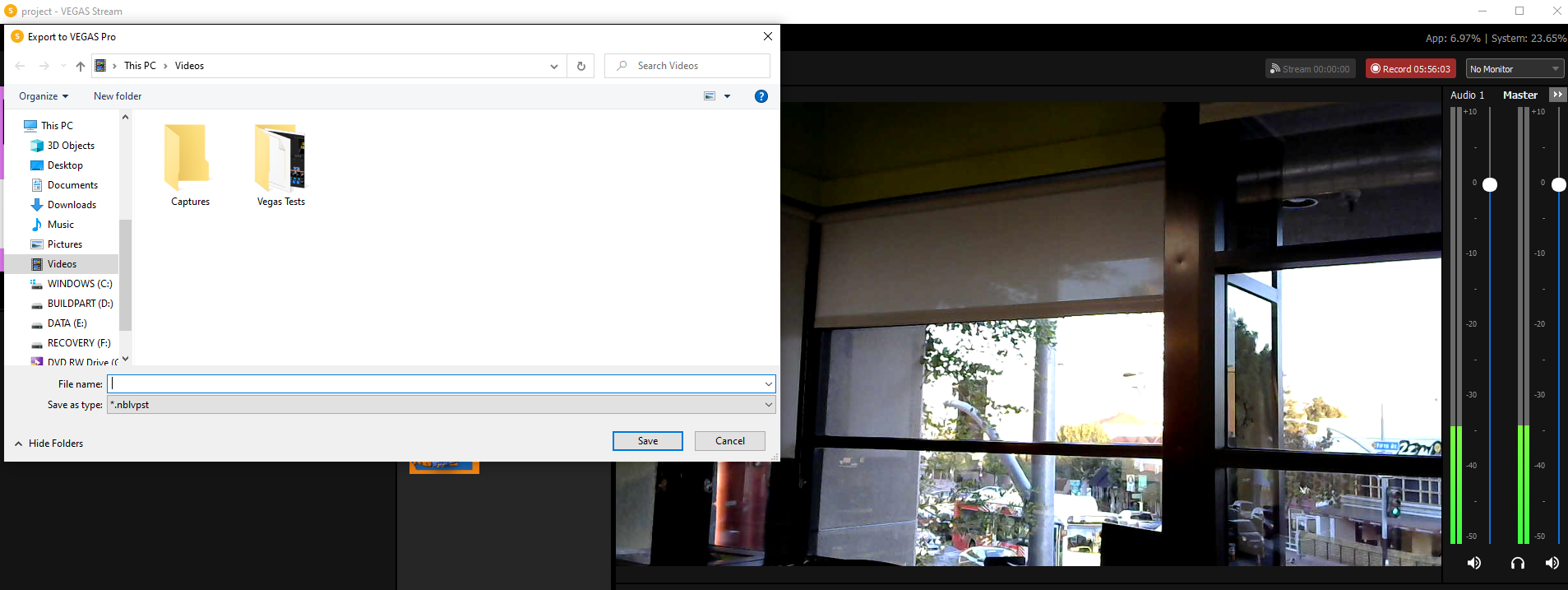The width and height of the screenshot is (1568, 590).
Task: Mute the Audio 1 channel speaker
Action: (1473, 563)
